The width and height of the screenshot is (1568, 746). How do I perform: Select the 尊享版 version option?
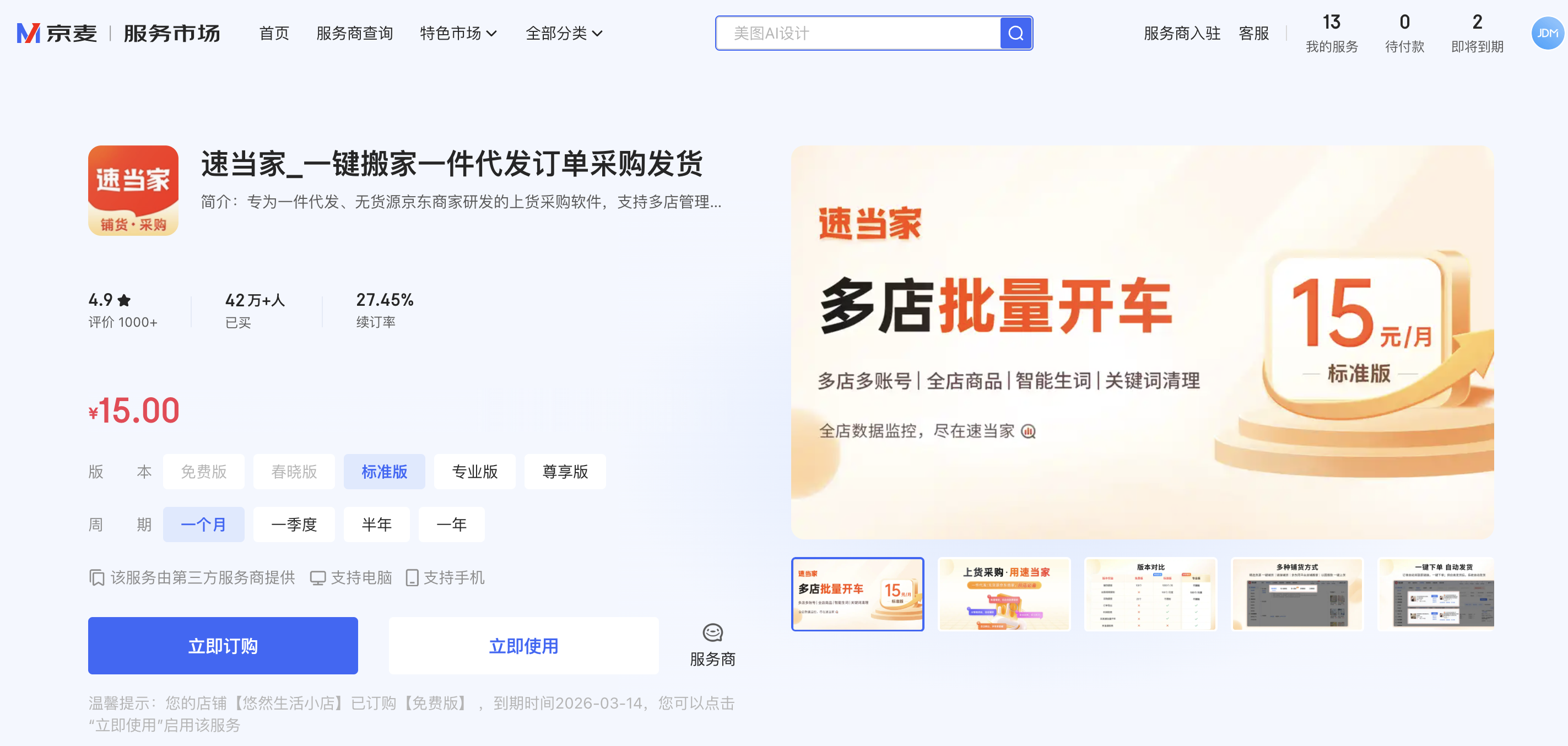pyautogui.click(x=565, y=472)
